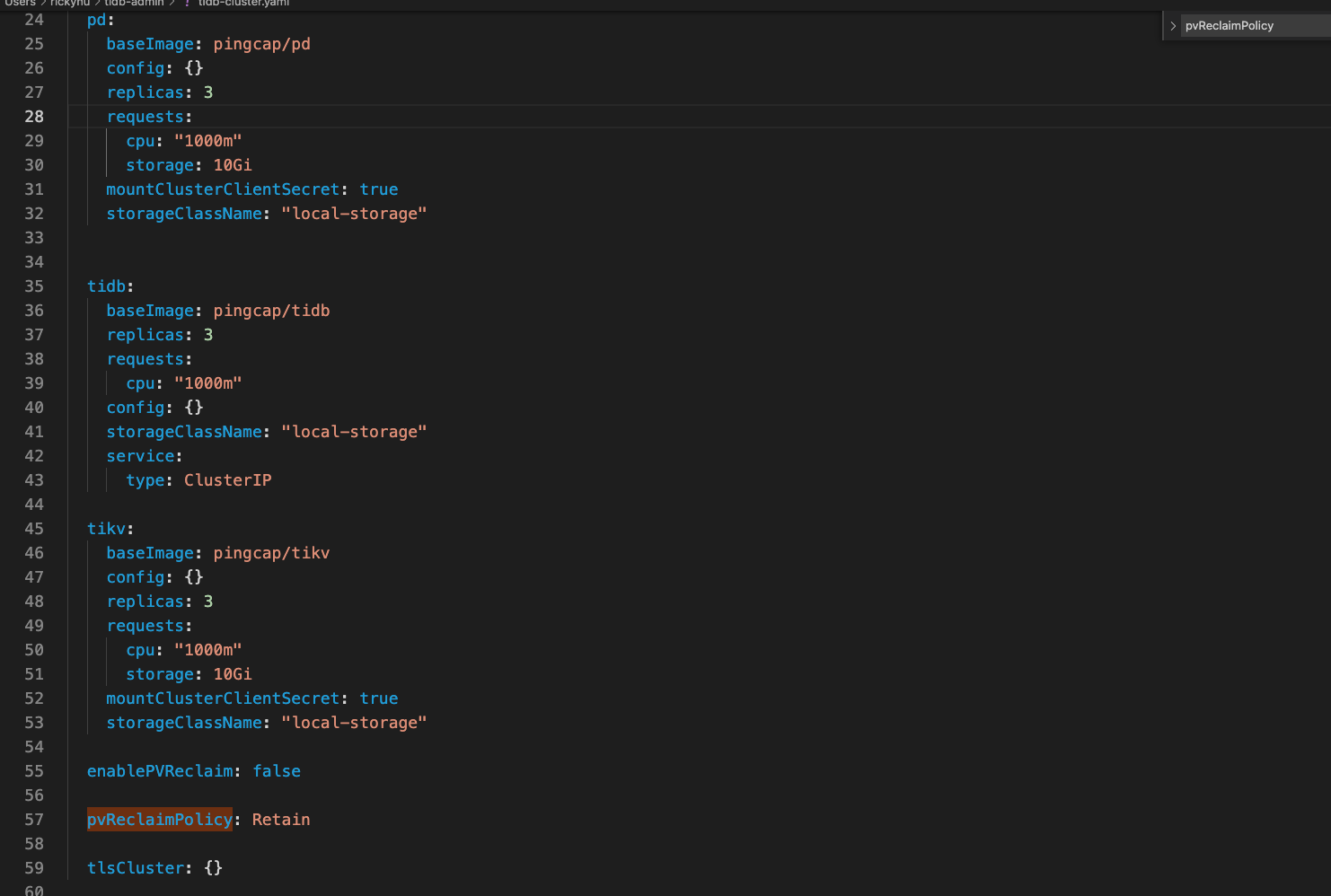Image resolution: width=1331 pixels, height=896 pixels.
Task: Click line number 35 in the gutter
Action: pos(34,286)
